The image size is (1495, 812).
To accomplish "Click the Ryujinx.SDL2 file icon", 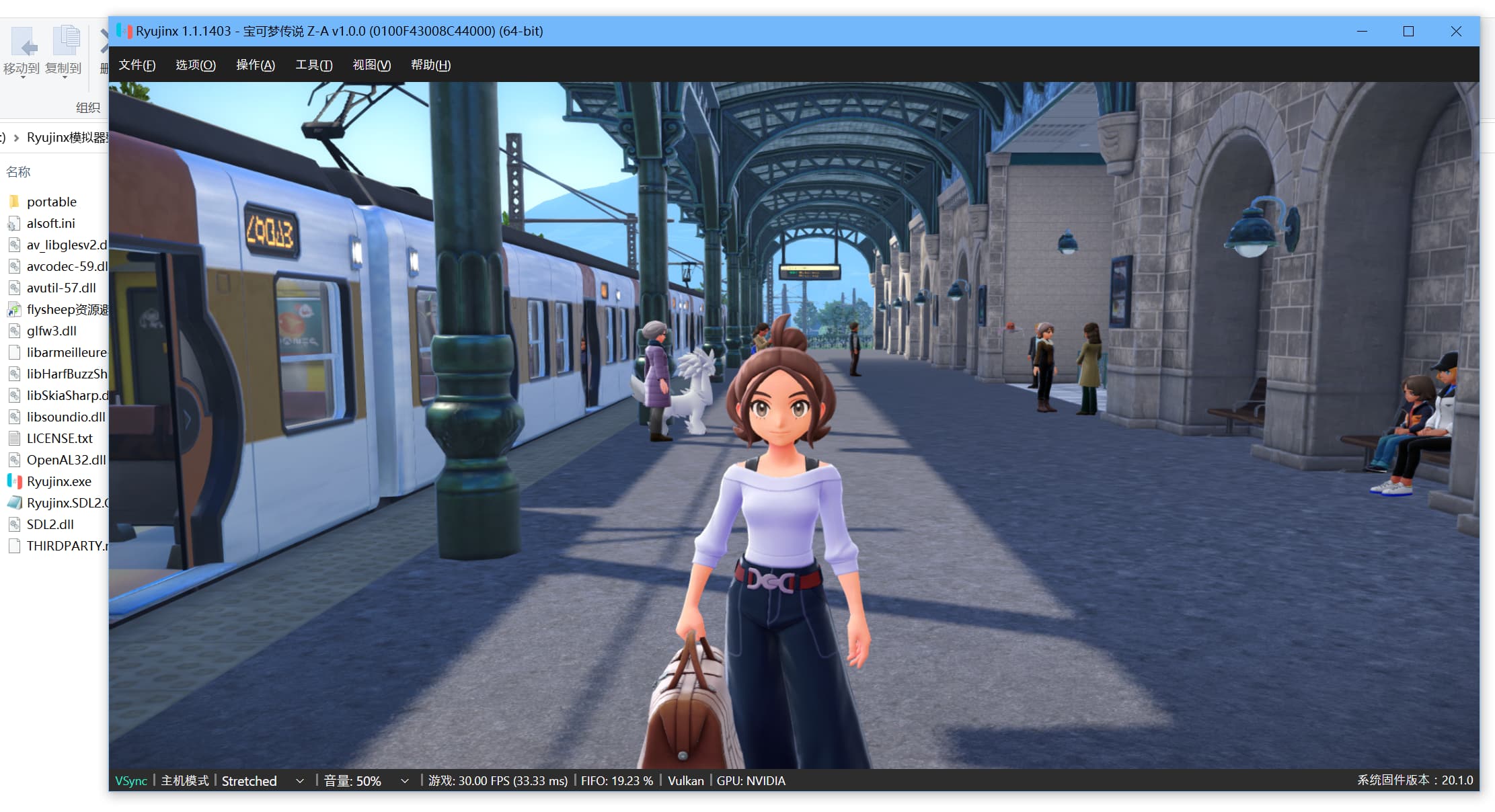I will [14, 503].
